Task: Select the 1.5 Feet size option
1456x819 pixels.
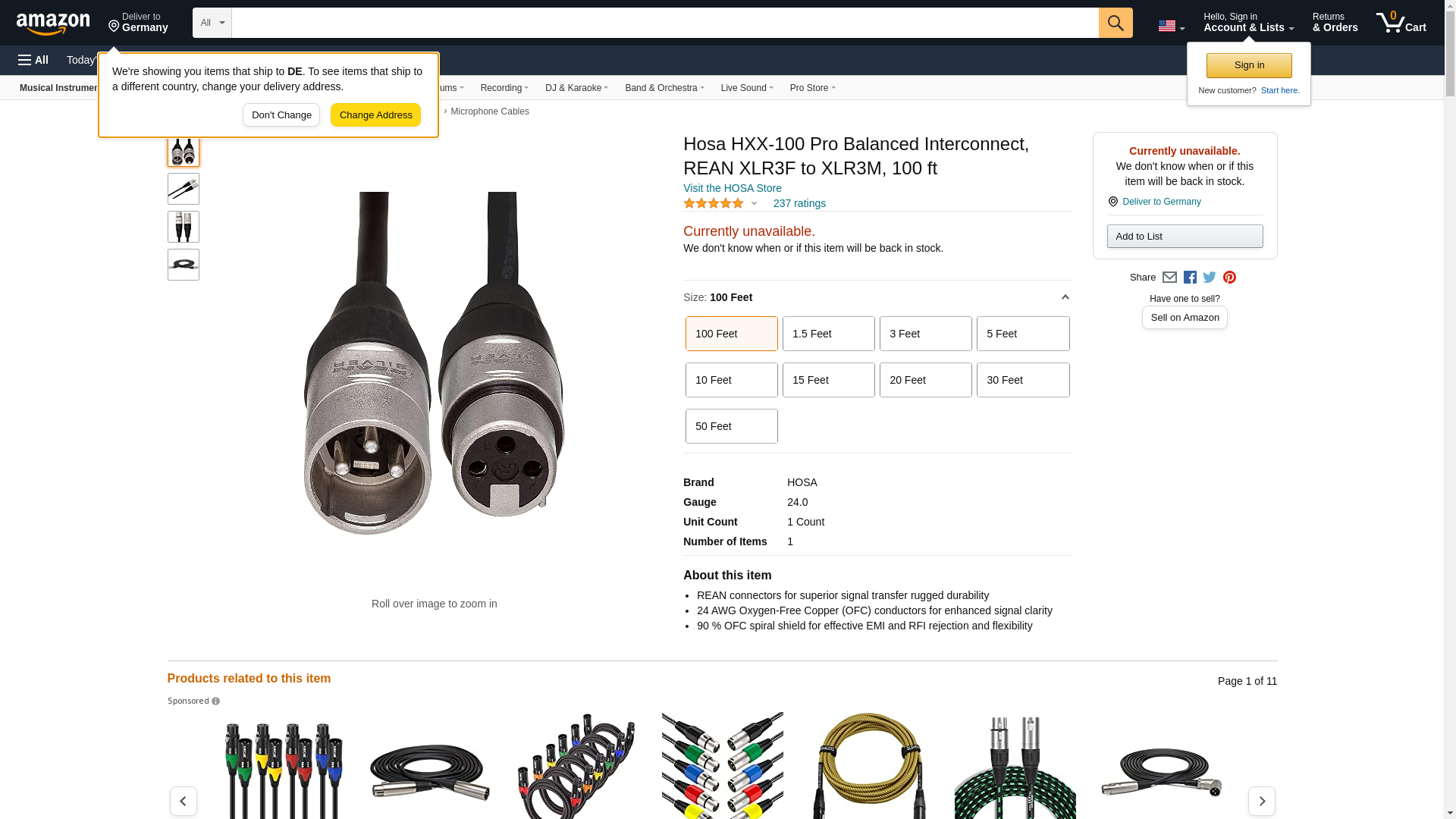Action: coord(828,334)
